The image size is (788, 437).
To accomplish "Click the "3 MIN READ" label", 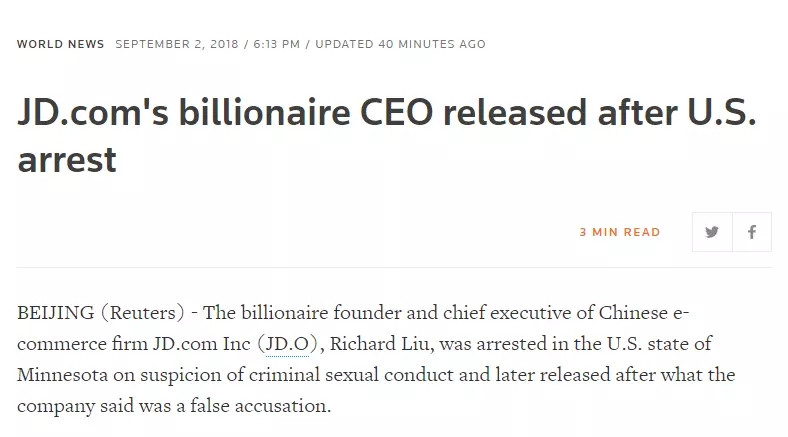I will click(619, 232).
